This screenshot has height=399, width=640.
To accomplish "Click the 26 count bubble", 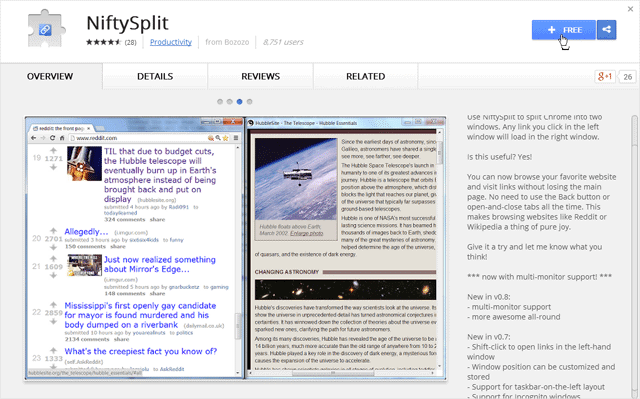I will (627, 77).
